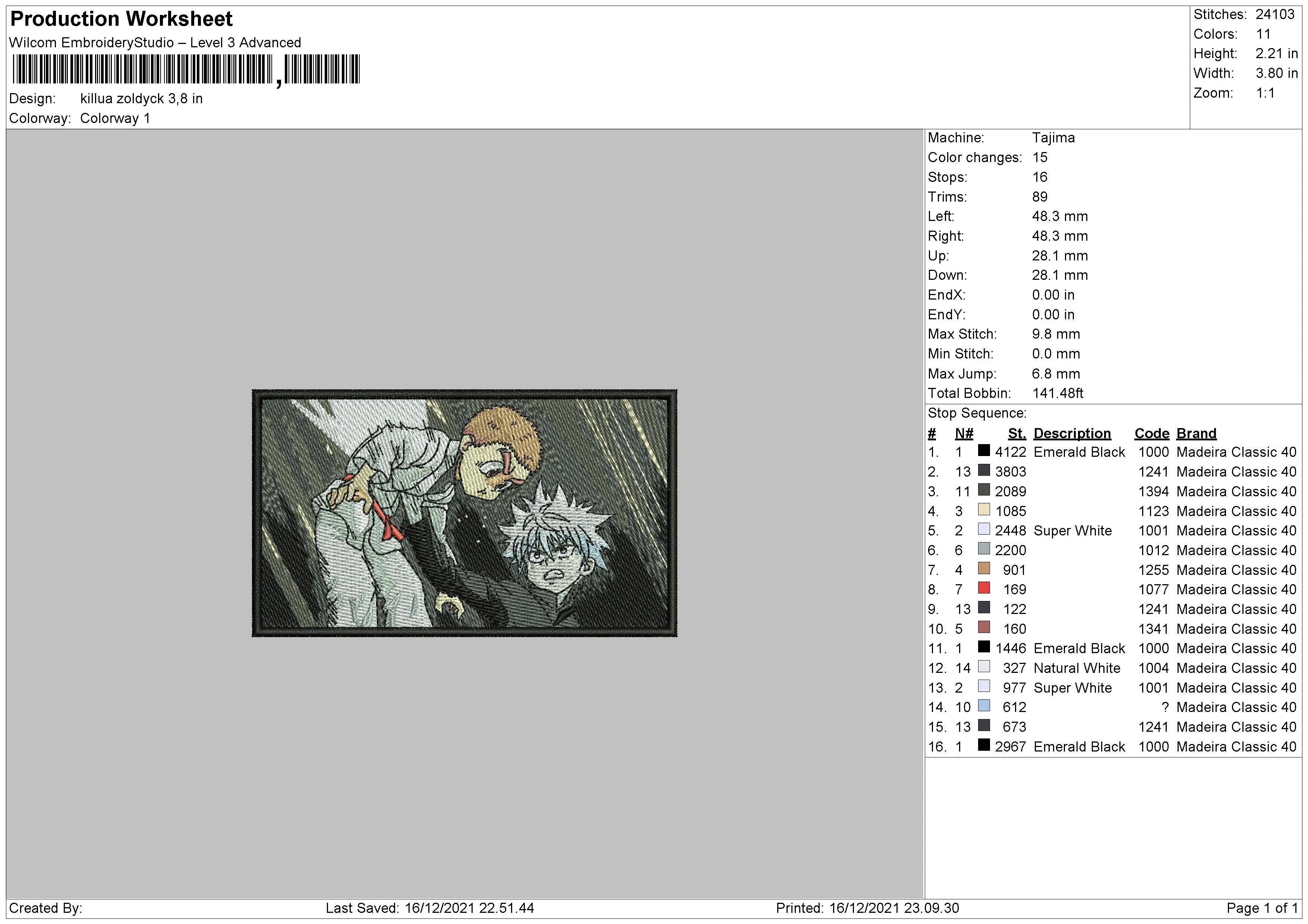Click the 'N#' column header

tap(964, 434)
